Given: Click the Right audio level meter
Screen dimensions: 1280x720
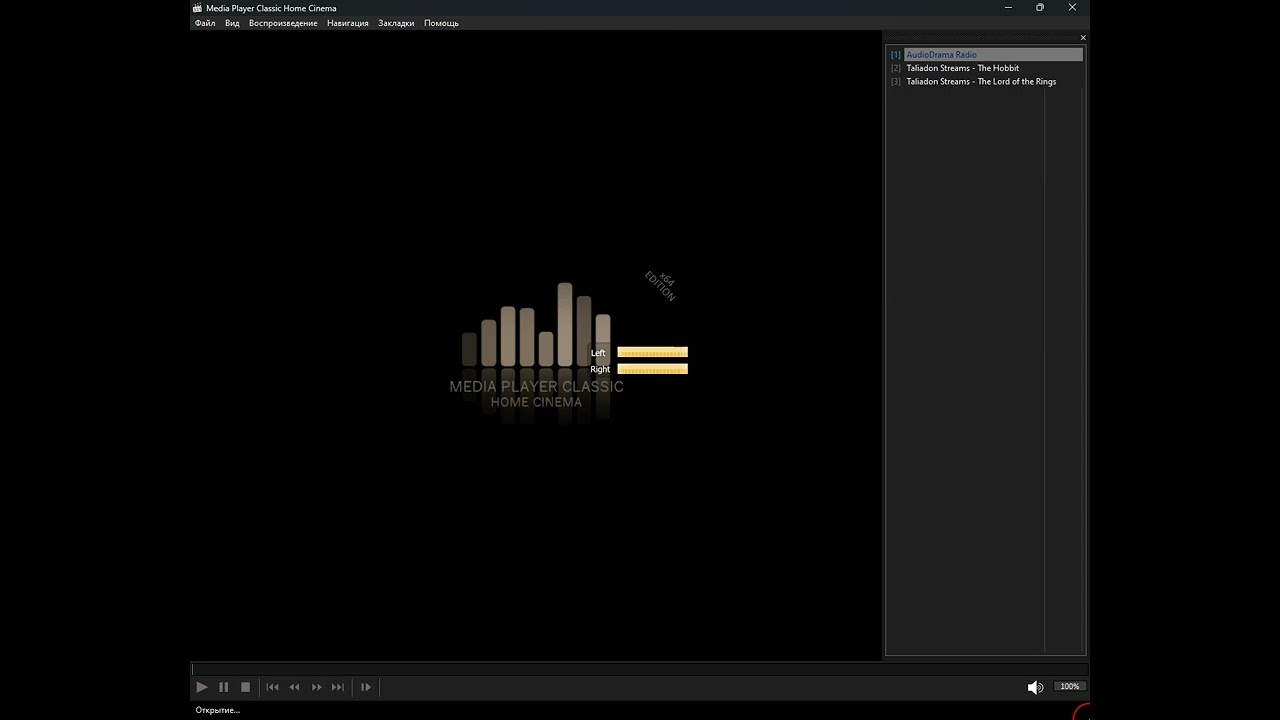Looking at the screenshot, I should (x=652, y=369).
